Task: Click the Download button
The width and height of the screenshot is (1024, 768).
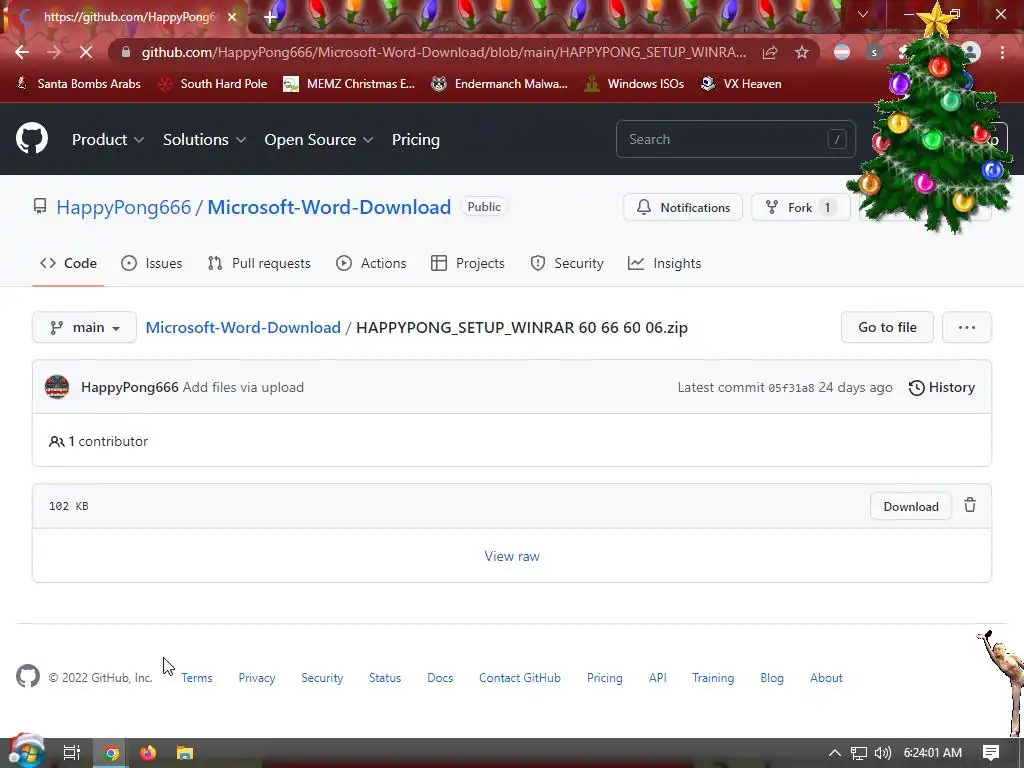Action: [910, 507]
